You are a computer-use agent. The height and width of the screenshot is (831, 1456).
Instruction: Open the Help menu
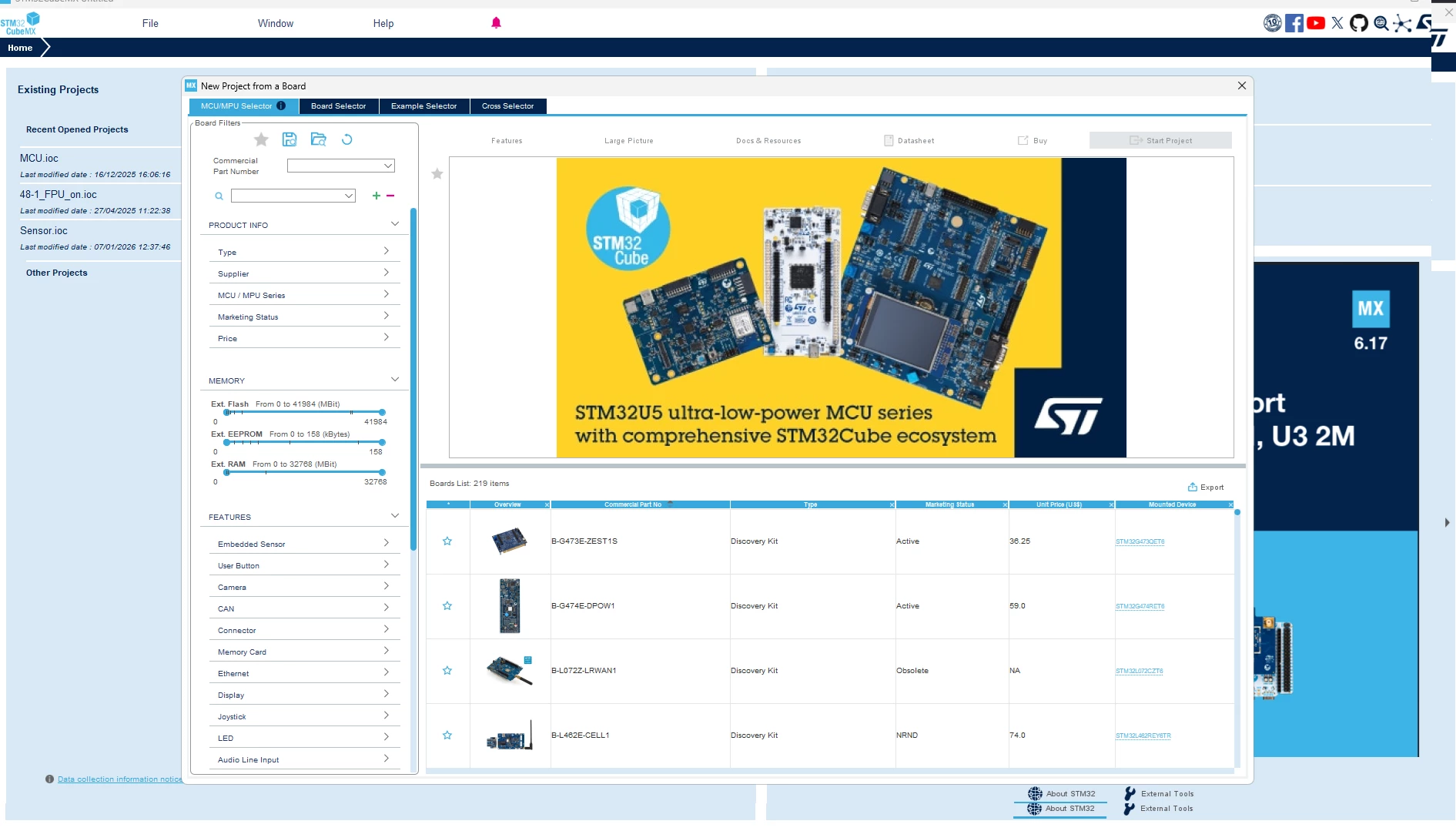click(x=383, y=23)
